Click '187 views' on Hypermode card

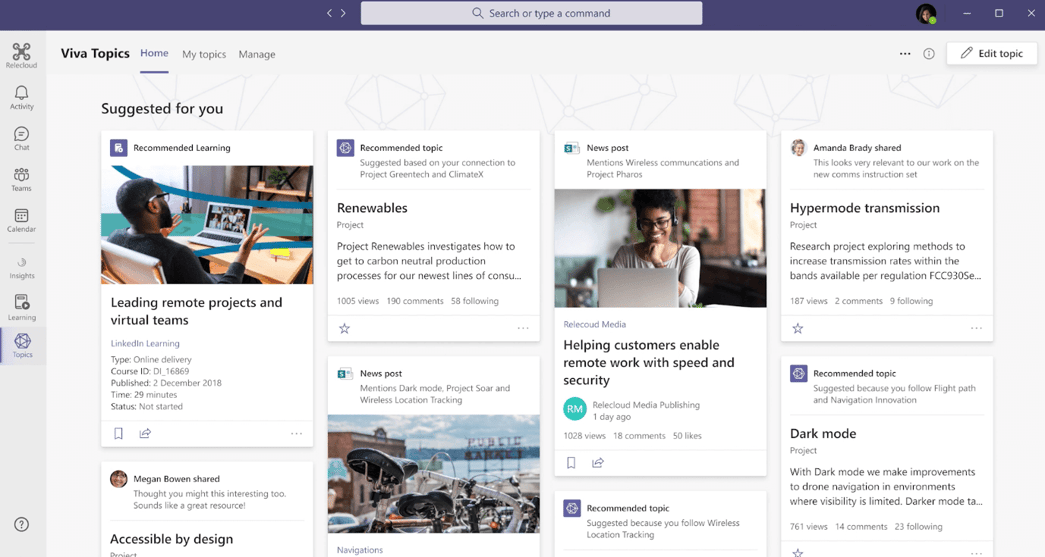click(x=808, y=301)
